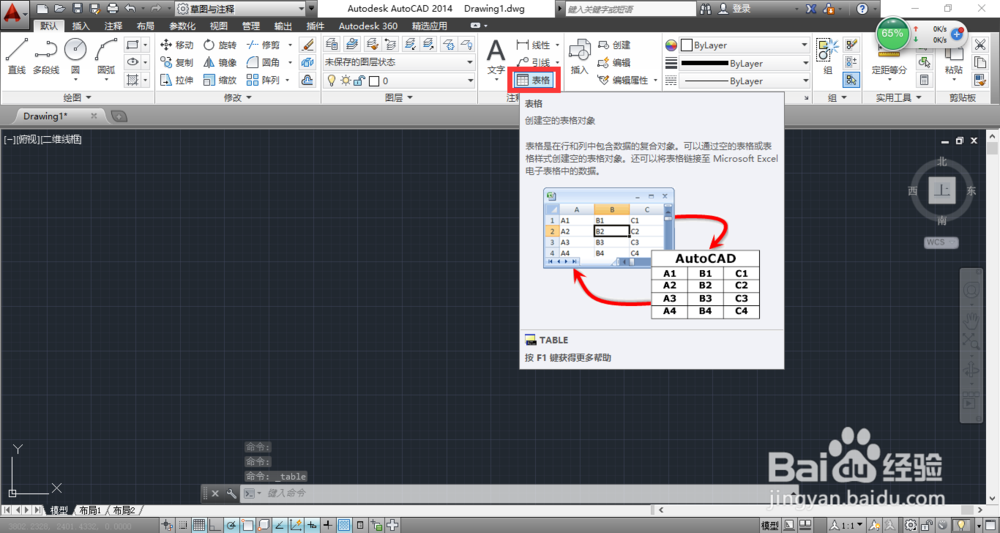Click the Create block (创建) button
Screen dimensions: 1000x533
pyautogui.click(x=614, y=45)
